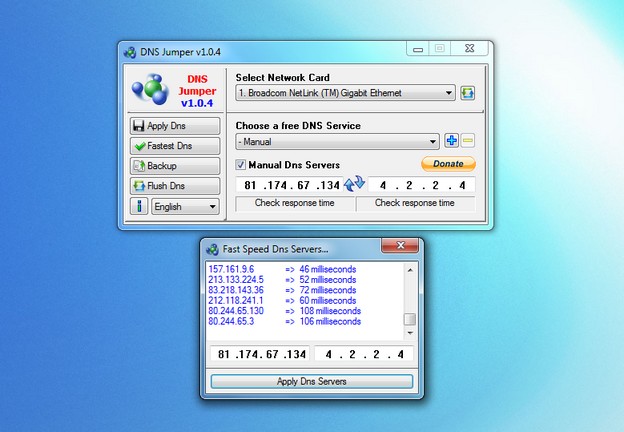Open the info button beside the language list

139,206
